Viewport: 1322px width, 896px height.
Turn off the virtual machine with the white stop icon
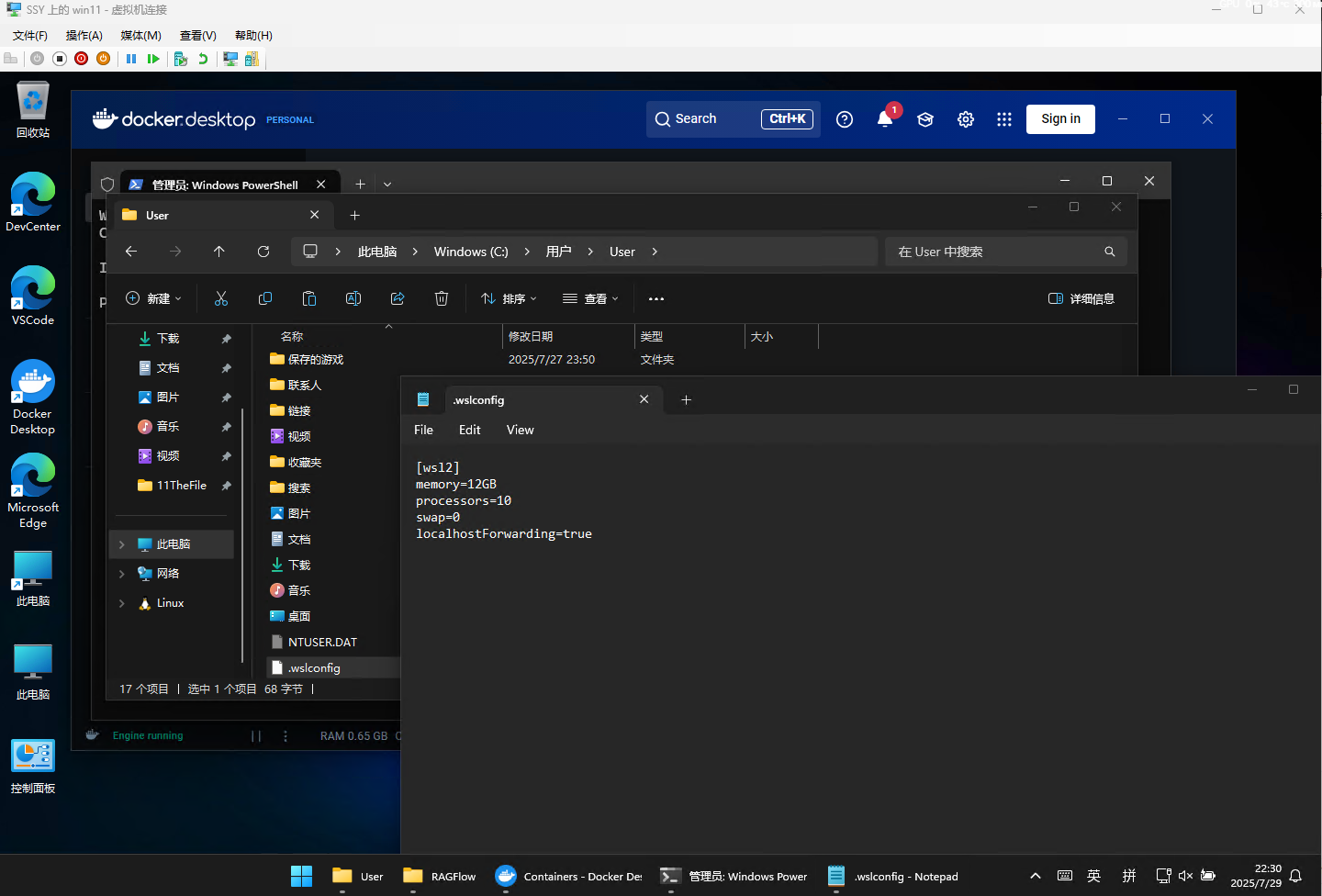[x=60, y=59]
